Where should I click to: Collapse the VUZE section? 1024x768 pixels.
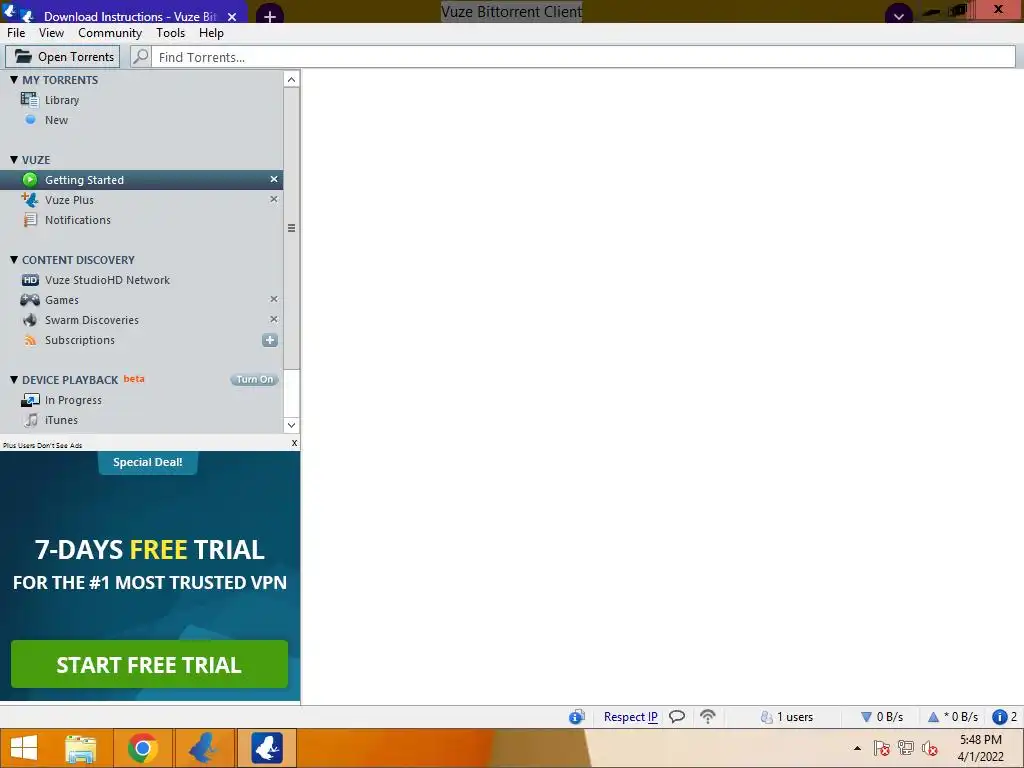pos(14,159)
